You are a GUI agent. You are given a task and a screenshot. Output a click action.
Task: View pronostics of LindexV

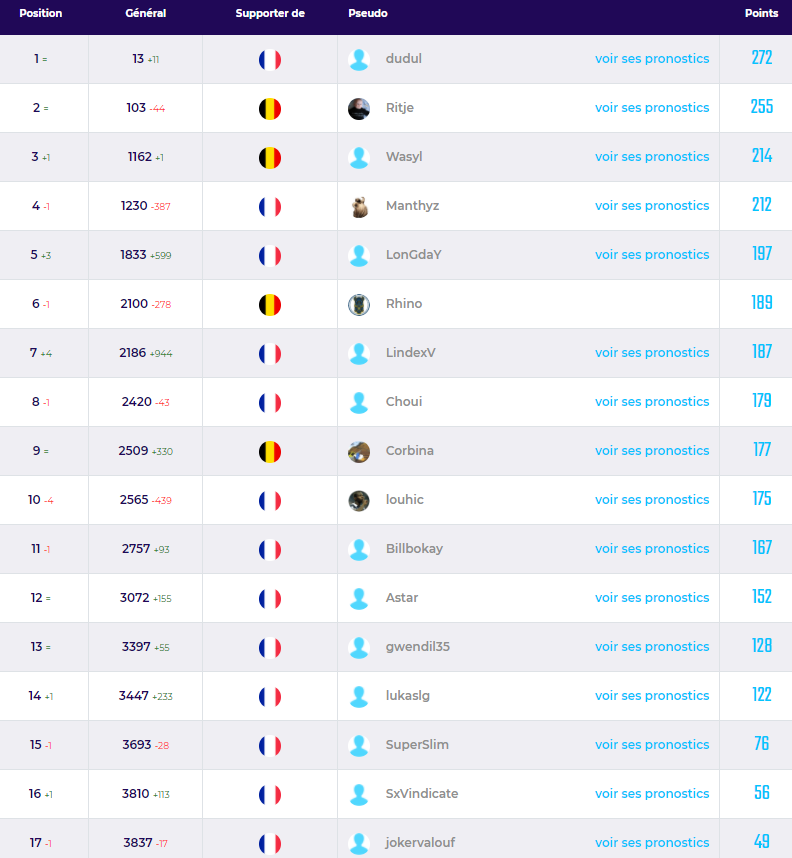click(x=652, y=352)
